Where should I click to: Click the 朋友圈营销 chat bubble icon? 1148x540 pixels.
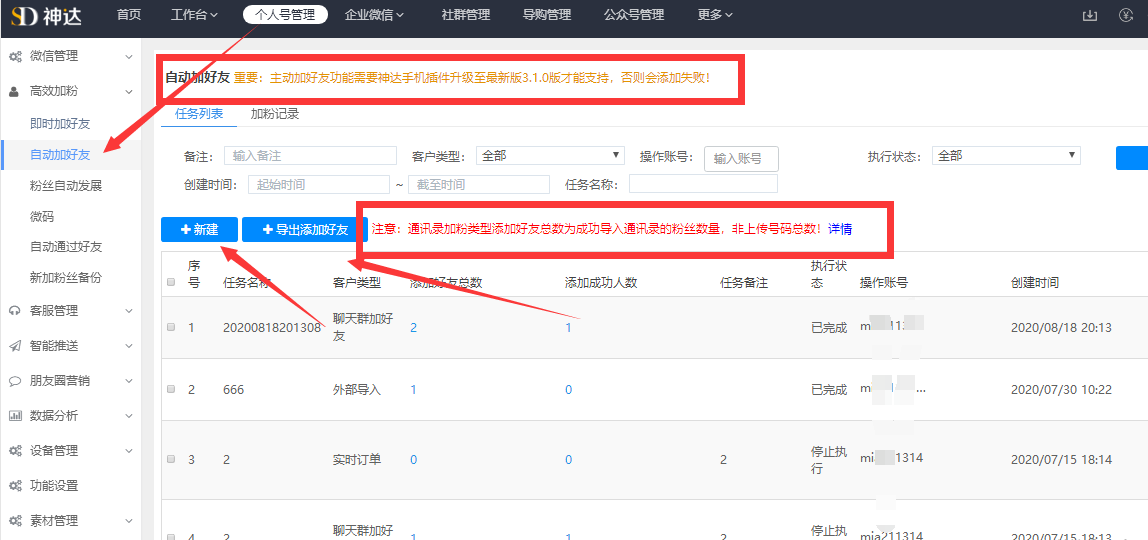(15, 381)
